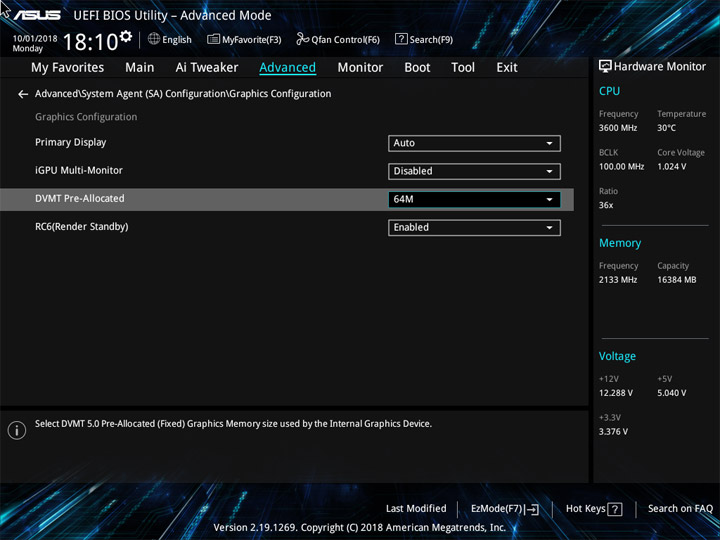Click Last Modified

tap(416, 509)
